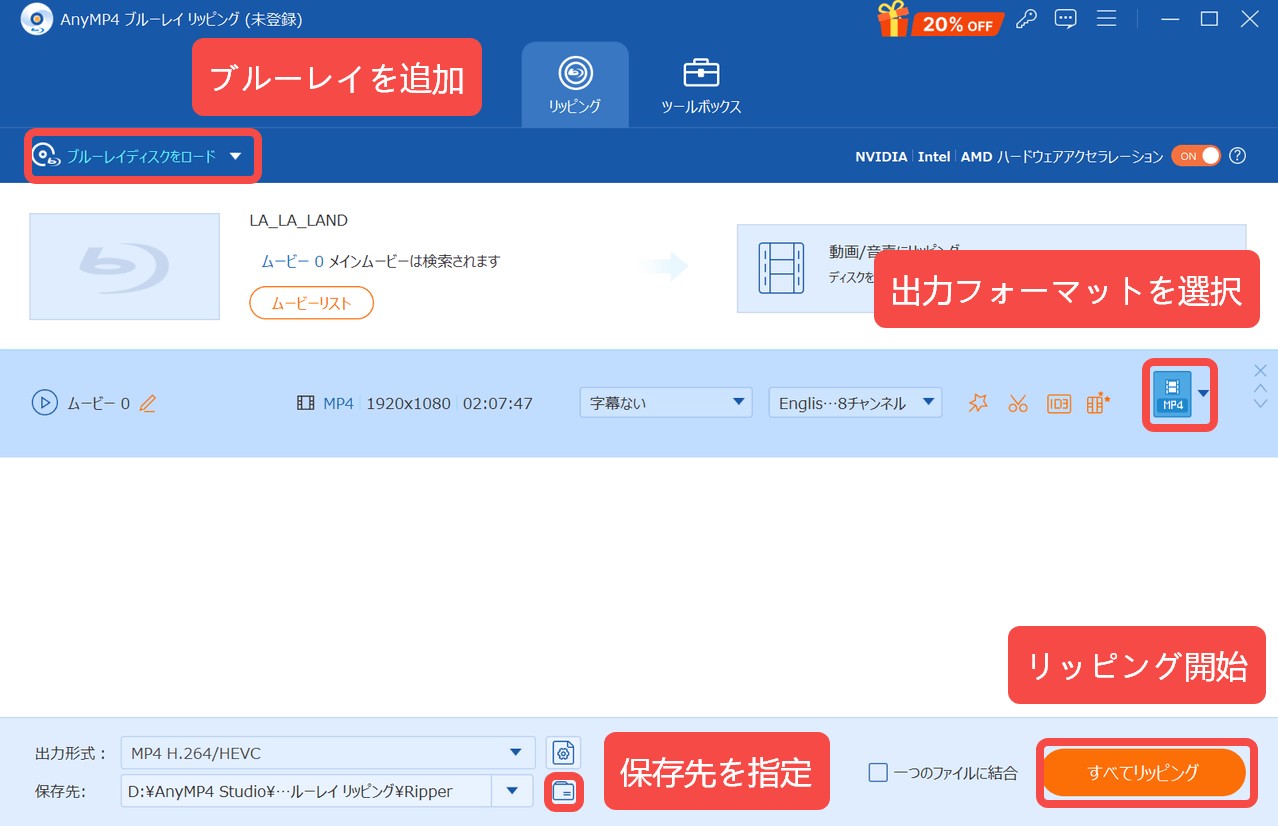Open the ID3 metadata editor icon
This screenshot has width=1278, height=826.
(1058, 403)
